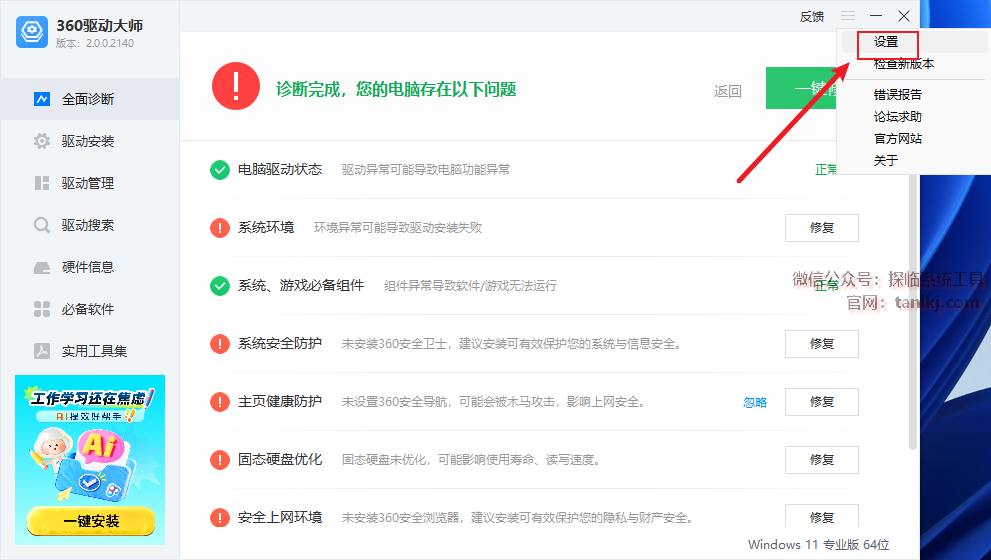Click green check icon for 系统、游戏必备组件
991x560 pixels.
coord(220,286)
